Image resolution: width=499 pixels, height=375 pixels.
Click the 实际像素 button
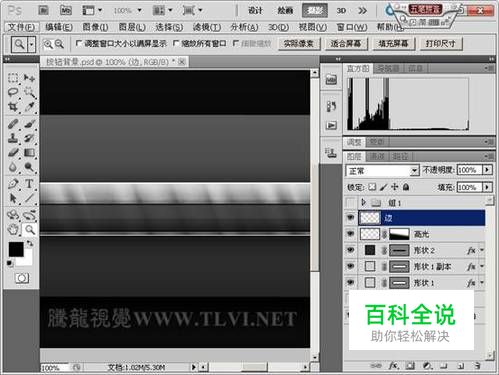(299, 44)
